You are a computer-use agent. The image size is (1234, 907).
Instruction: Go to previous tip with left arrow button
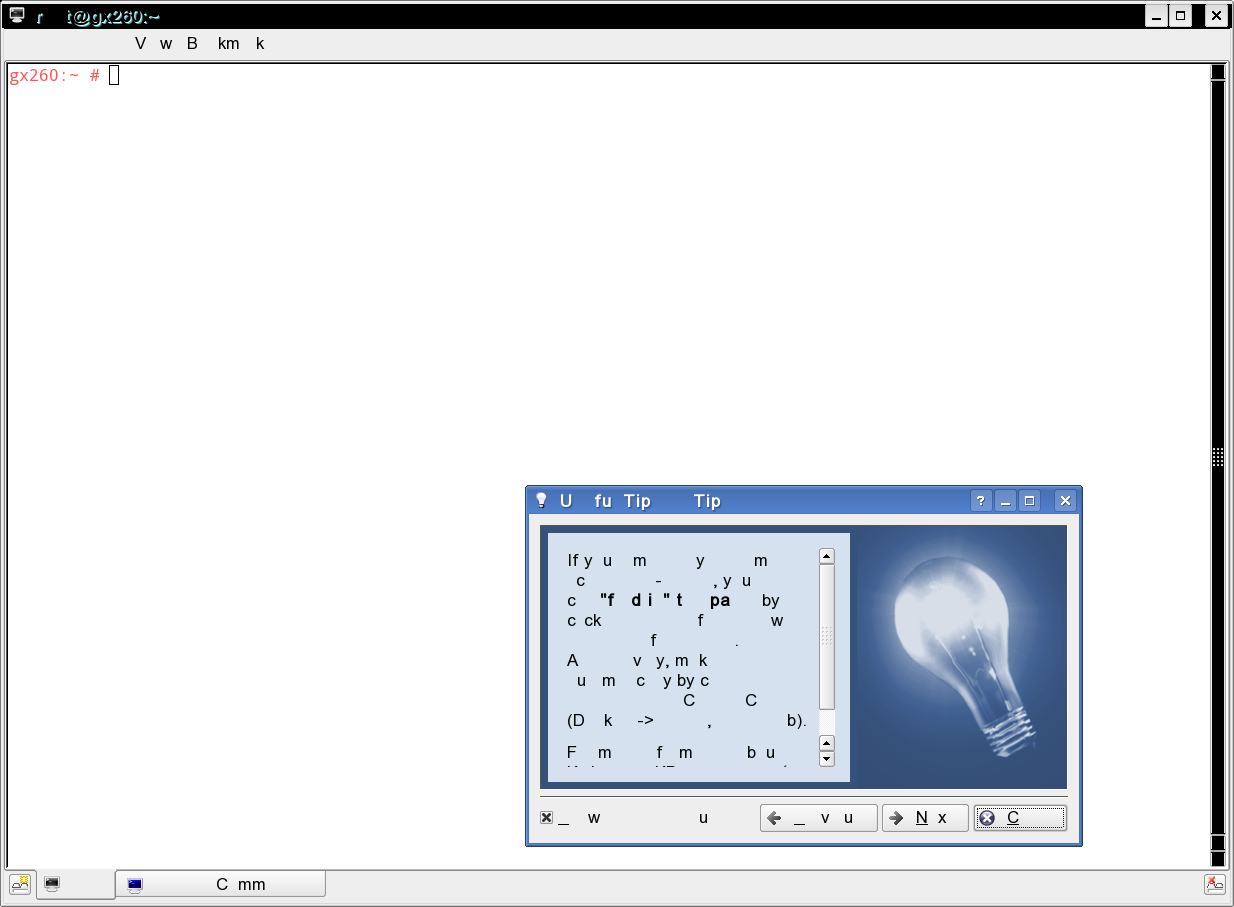[818, 818]
